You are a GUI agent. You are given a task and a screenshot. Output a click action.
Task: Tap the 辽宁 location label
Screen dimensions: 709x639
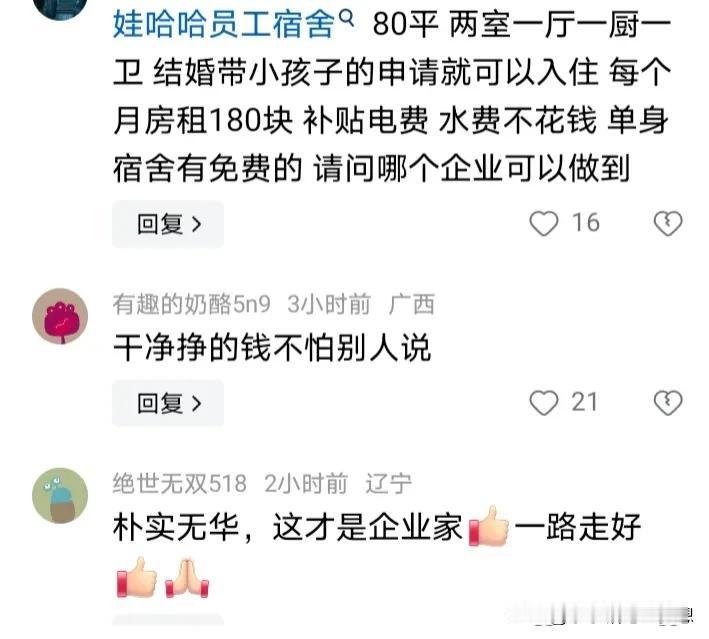point(388,483)
